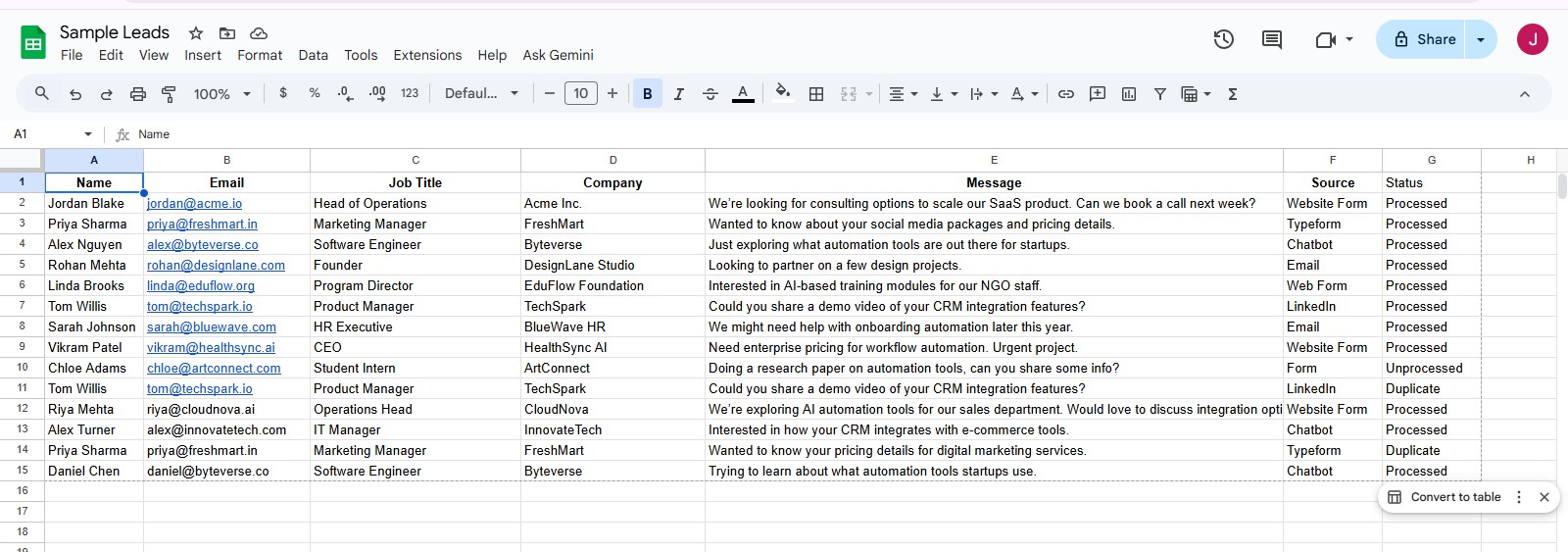
Task: Click the Convert to table button
Action: click(x=1445, y=497)
